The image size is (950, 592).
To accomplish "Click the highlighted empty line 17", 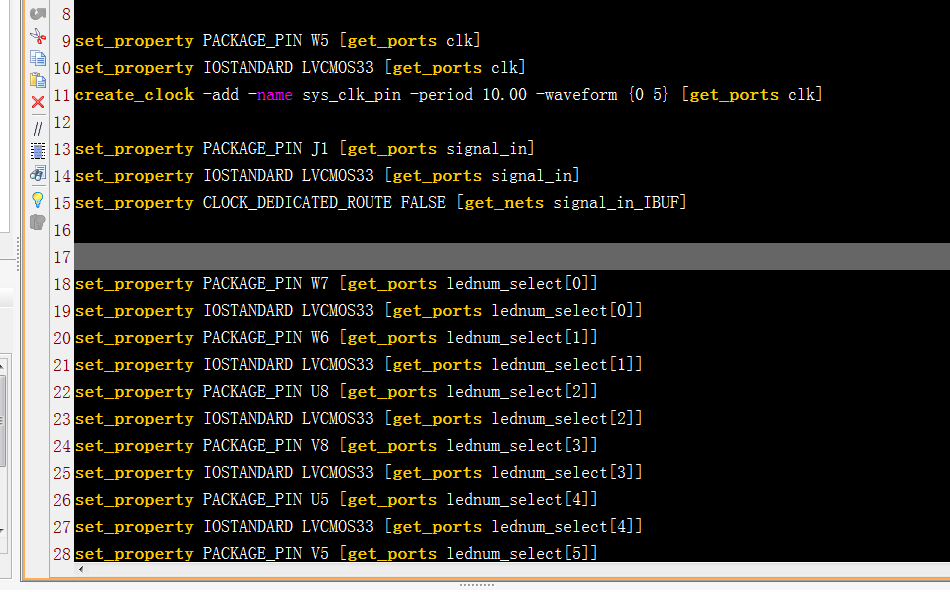I will click(500, 257).
